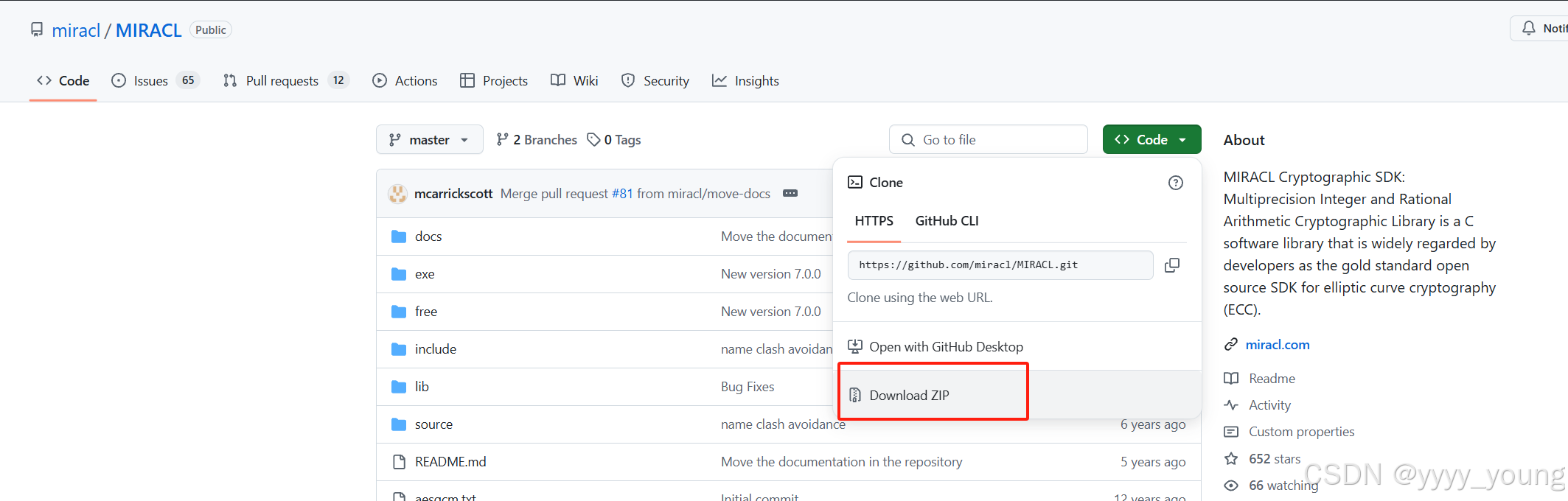This screenshot has width=1568, height=501.
Task: Open Custom properties link
Action: click(1301, 431)
